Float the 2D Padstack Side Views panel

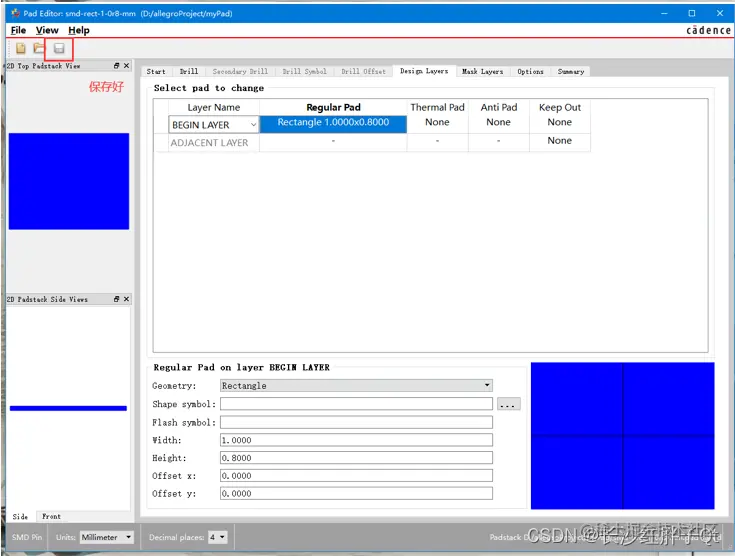117,299
